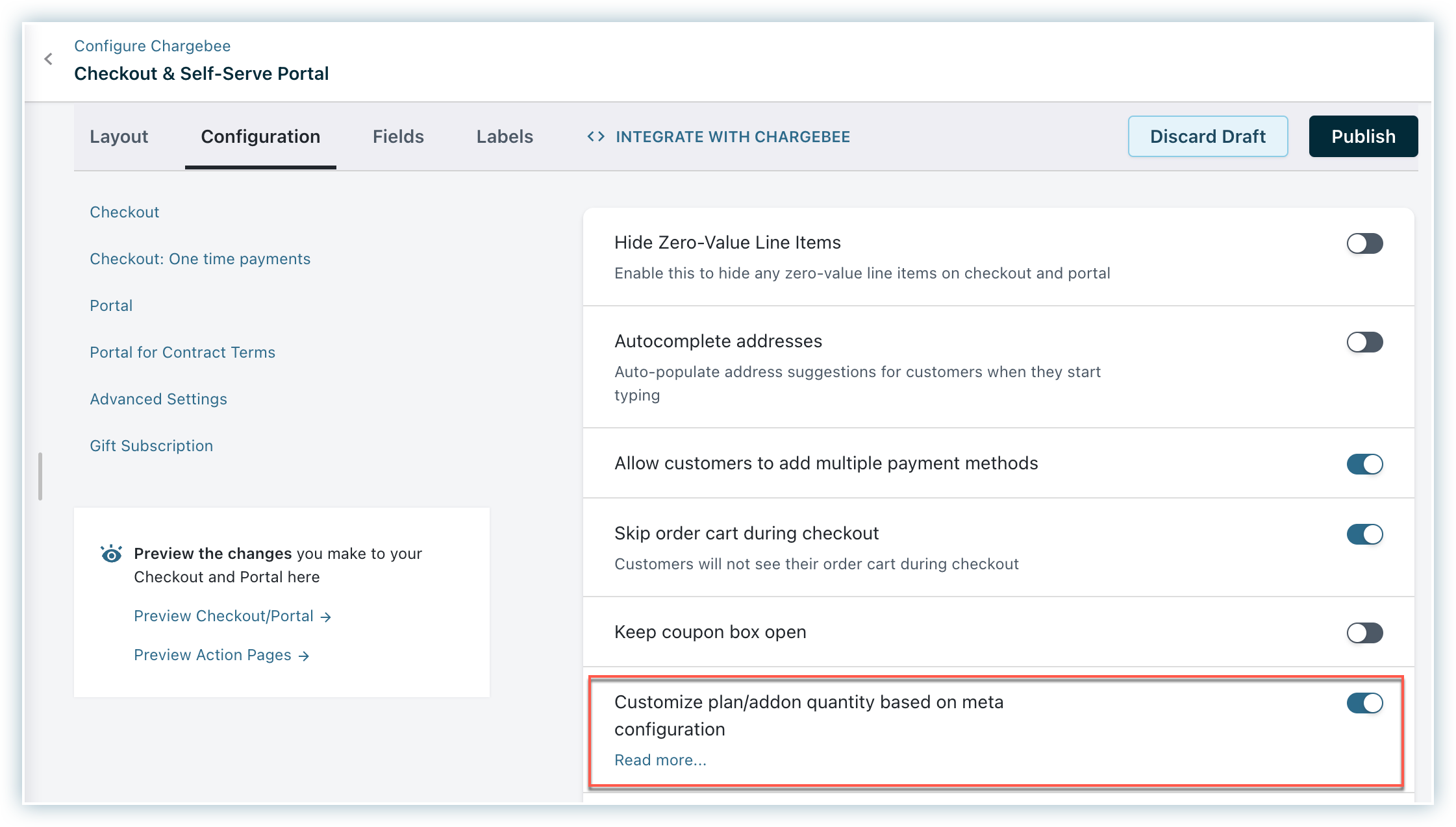Open the Fields tab

coord(398,136)
